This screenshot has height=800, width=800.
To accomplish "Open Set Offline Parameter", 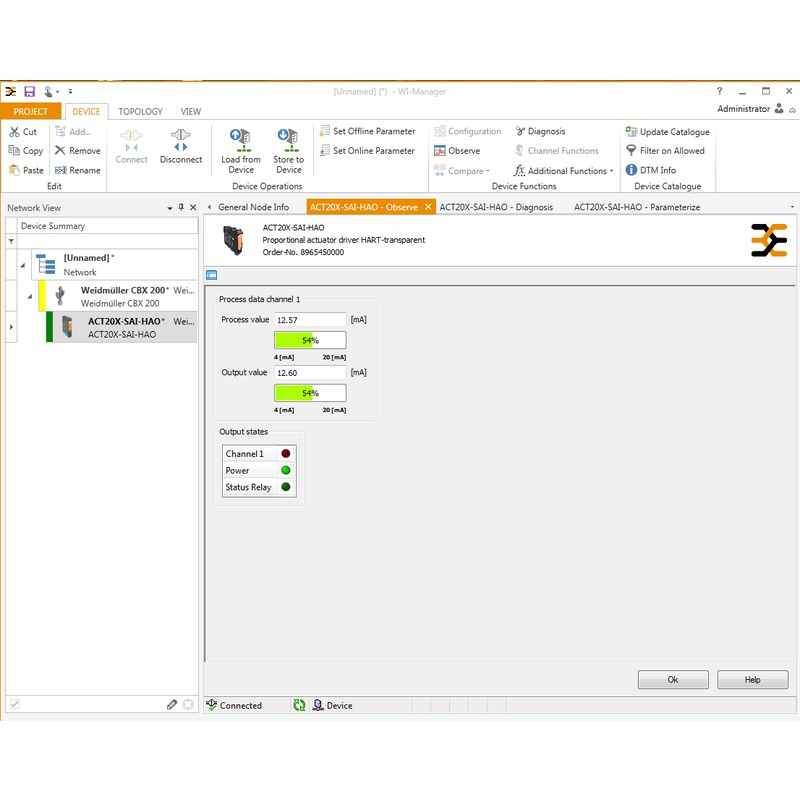I will 367,131.
